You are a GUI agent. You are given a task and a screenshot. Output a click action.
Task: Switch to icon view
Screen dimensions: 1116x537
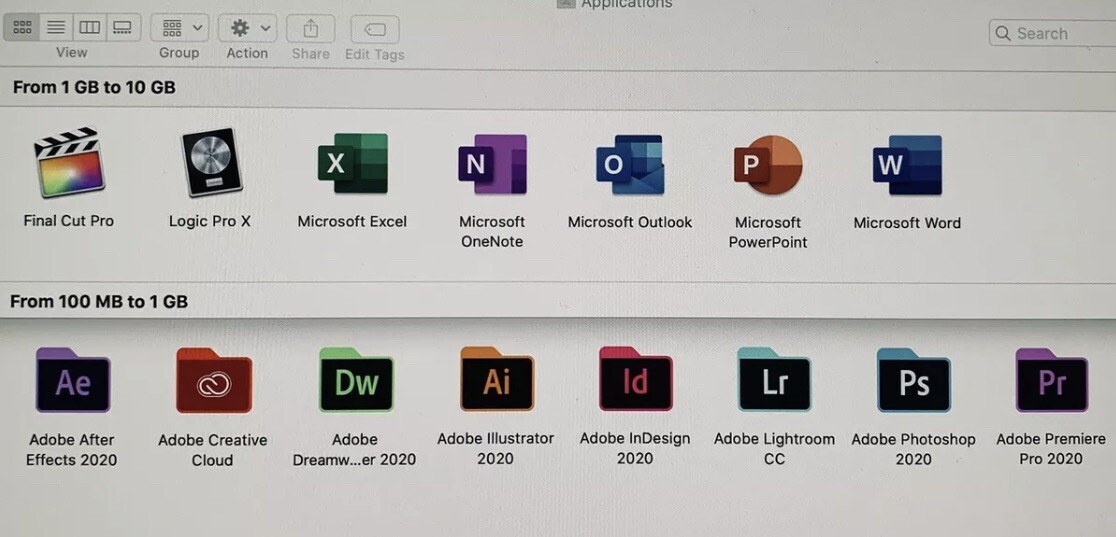click(x=23, y=27)
